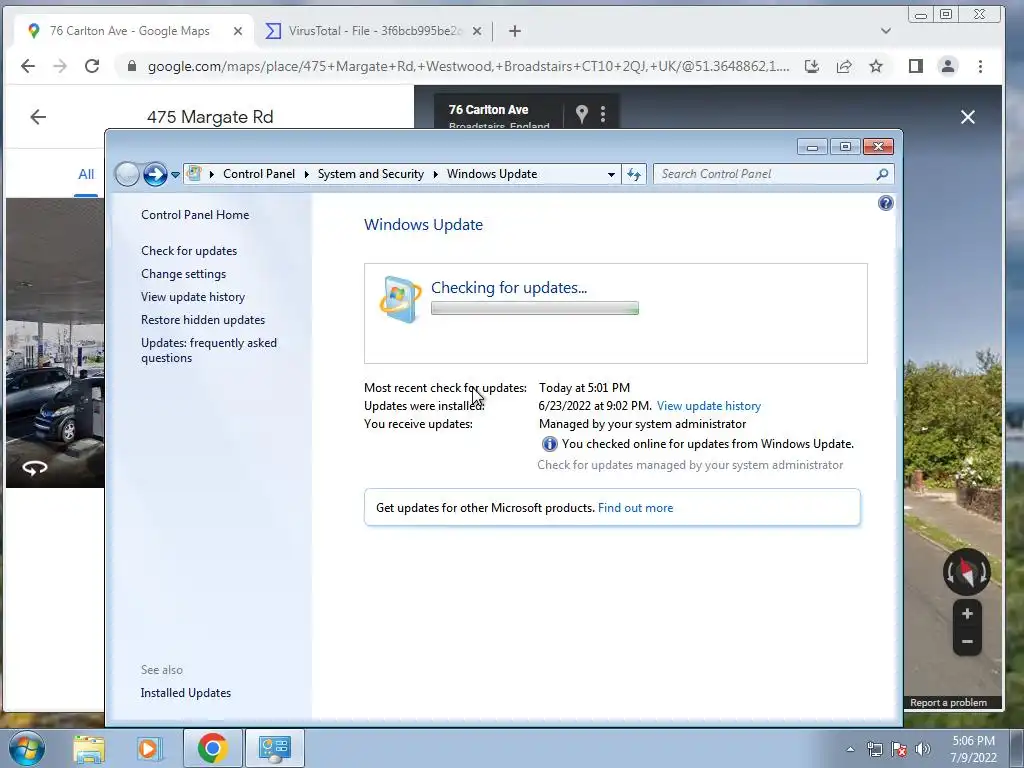Click the site lock icon in Chrome

tap(131, 66)
